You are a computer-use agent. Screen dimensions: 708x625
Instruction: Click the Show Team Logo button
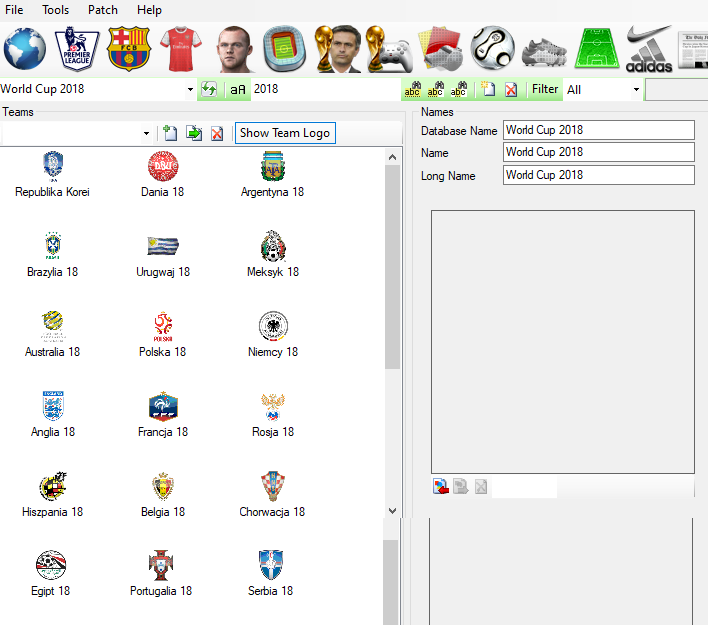coord(285,133)
